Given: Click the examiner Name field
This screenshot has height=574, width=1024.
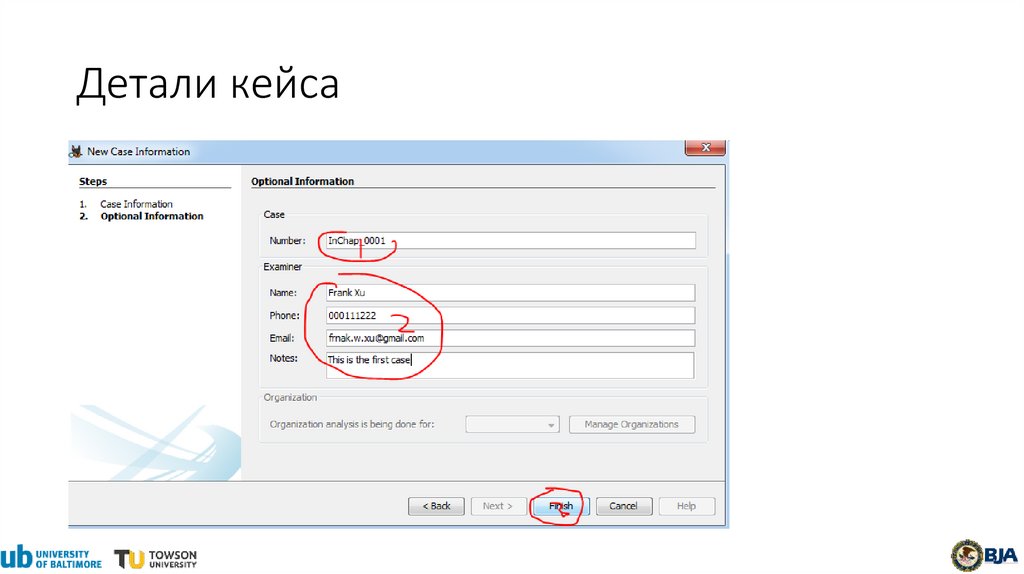Looking at the screenshot, I should coord(511,293).
